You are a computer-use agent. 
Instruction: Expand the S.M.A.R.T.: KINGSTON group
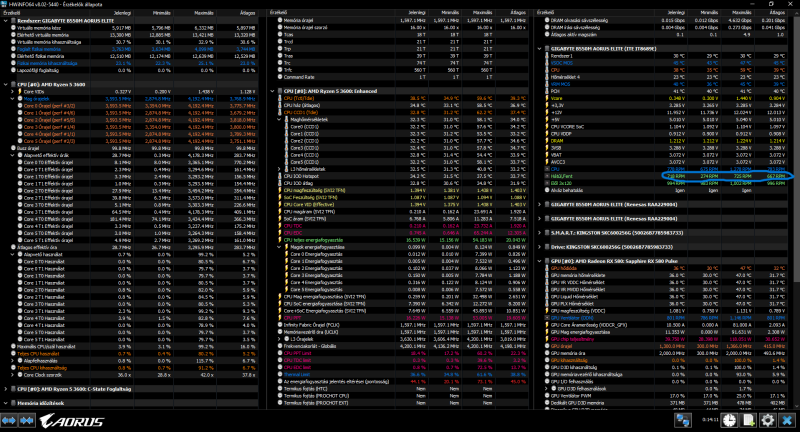pyautogui.click(x=540, y=233)
